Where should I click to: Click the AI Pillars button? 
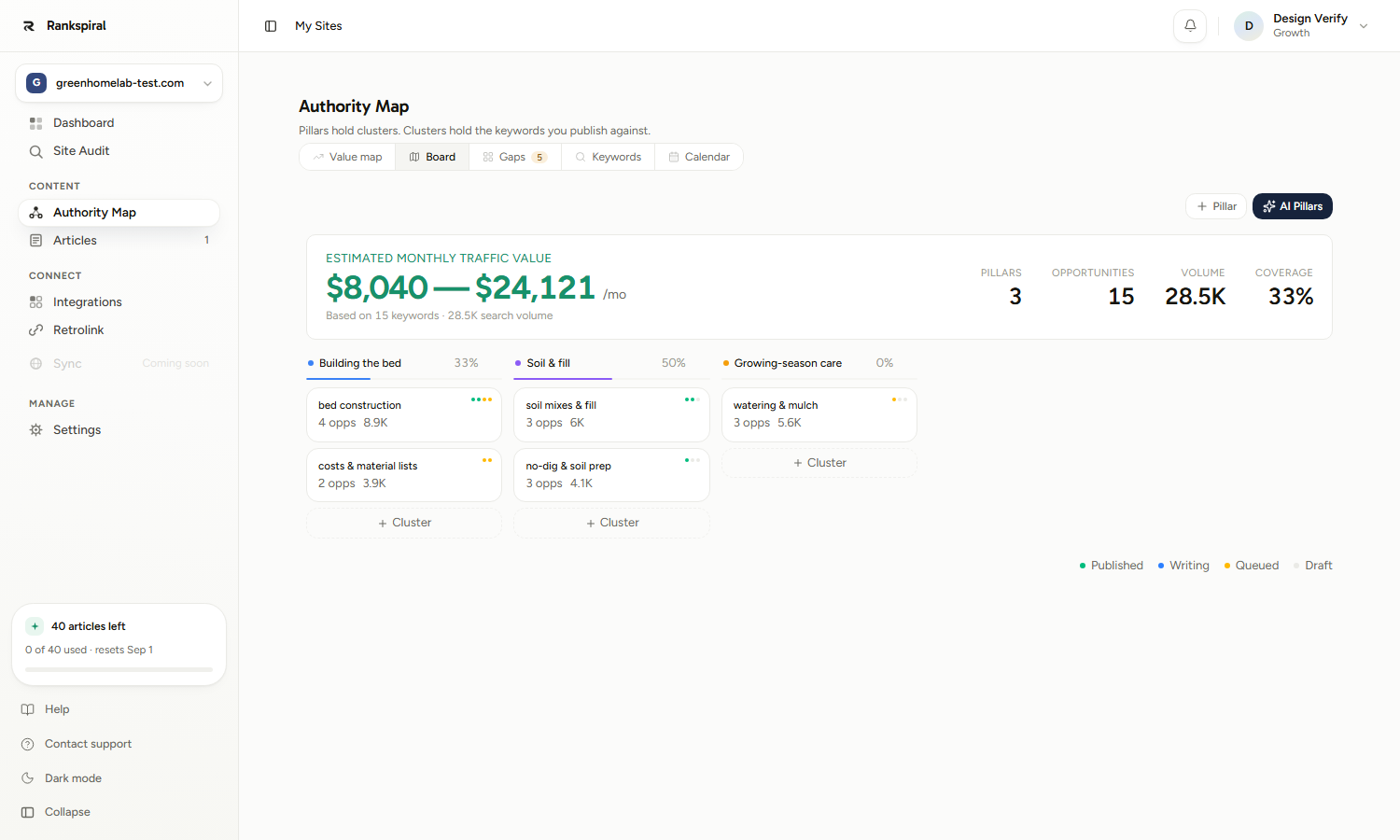tap(1293, 206)
